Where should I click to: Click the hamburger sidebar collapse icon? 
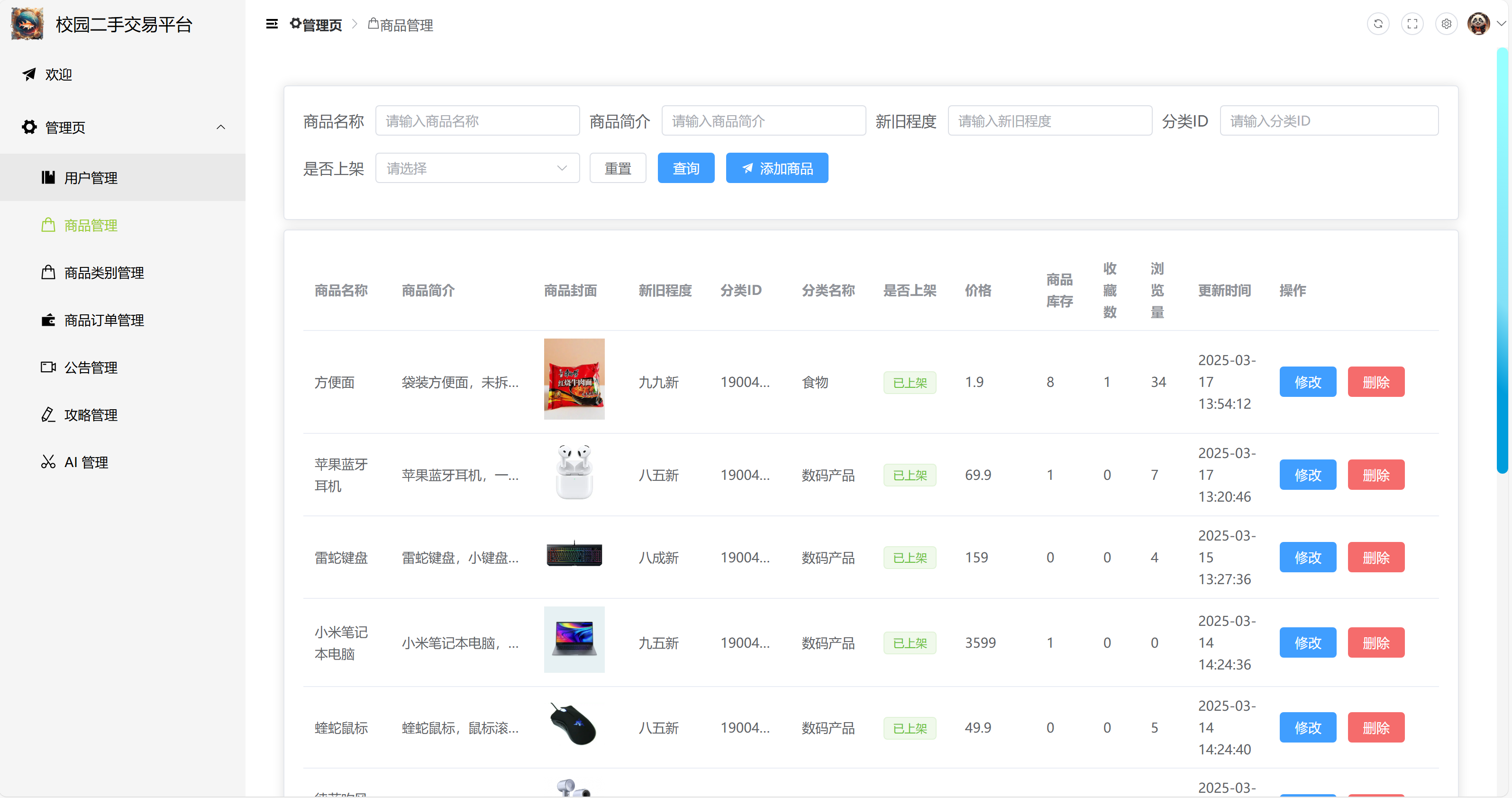click(272, 24)
